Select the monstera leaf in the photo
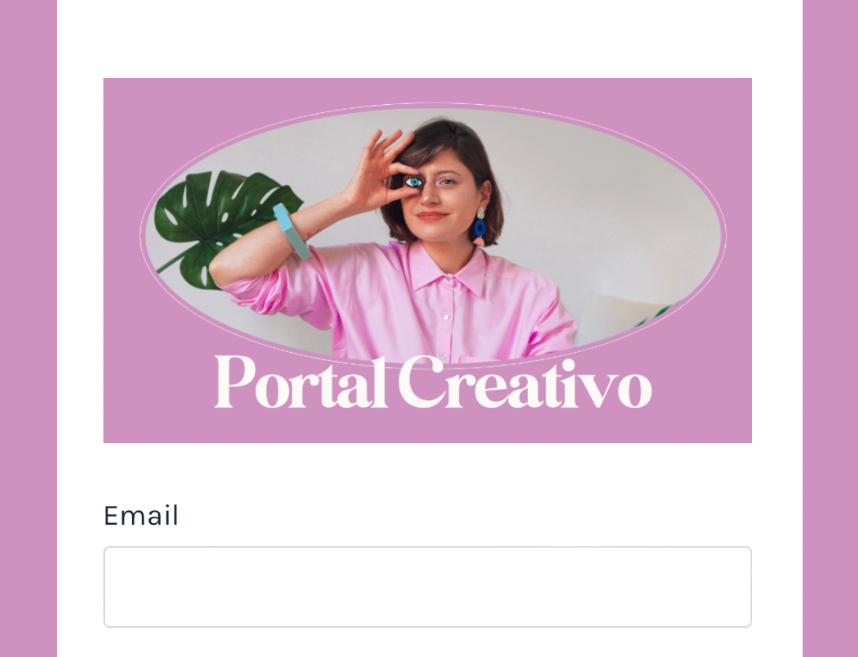Viewport: 858px width, 657px height. pyautogui.click(x=222, y=227)
